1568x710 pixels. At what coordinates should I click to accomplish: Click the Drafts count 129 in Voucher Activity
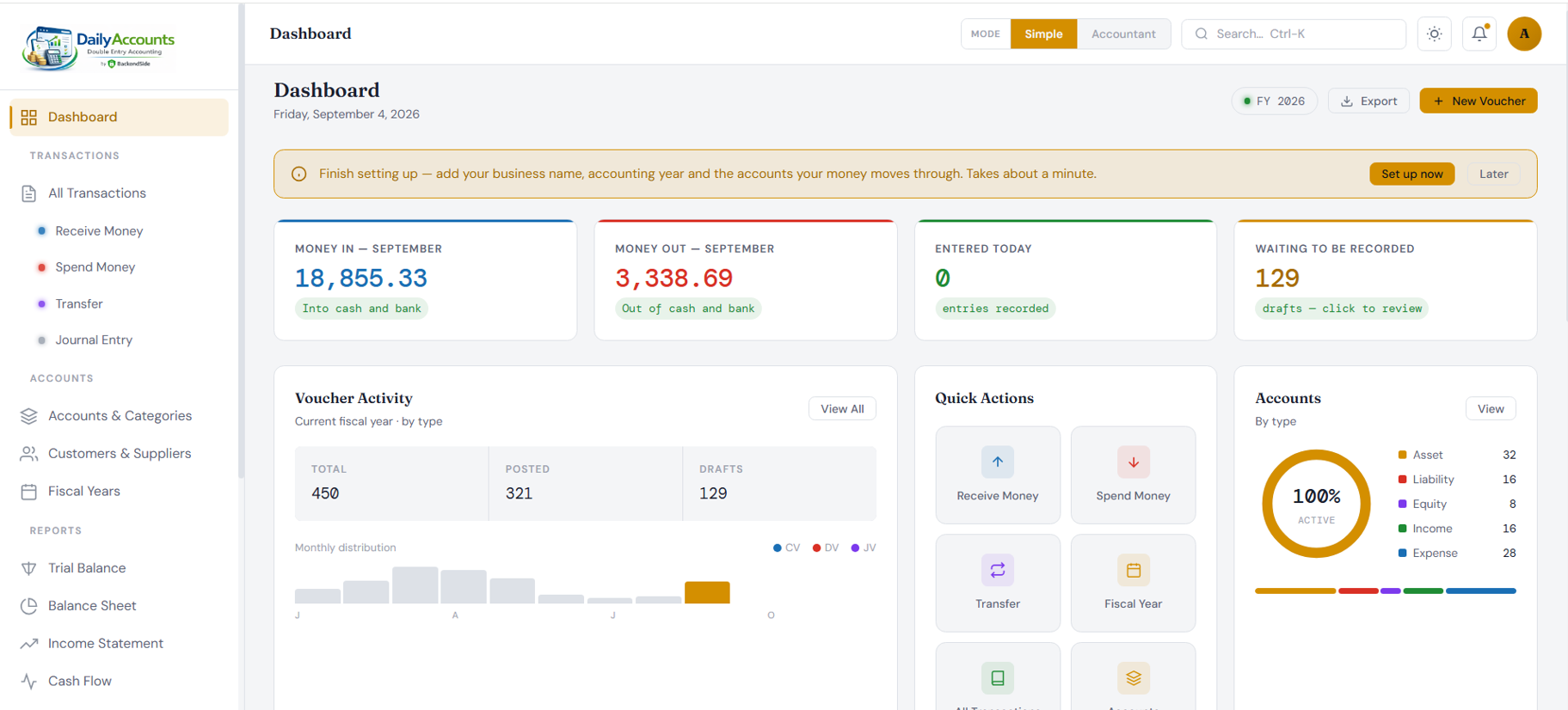pos(713,493)
